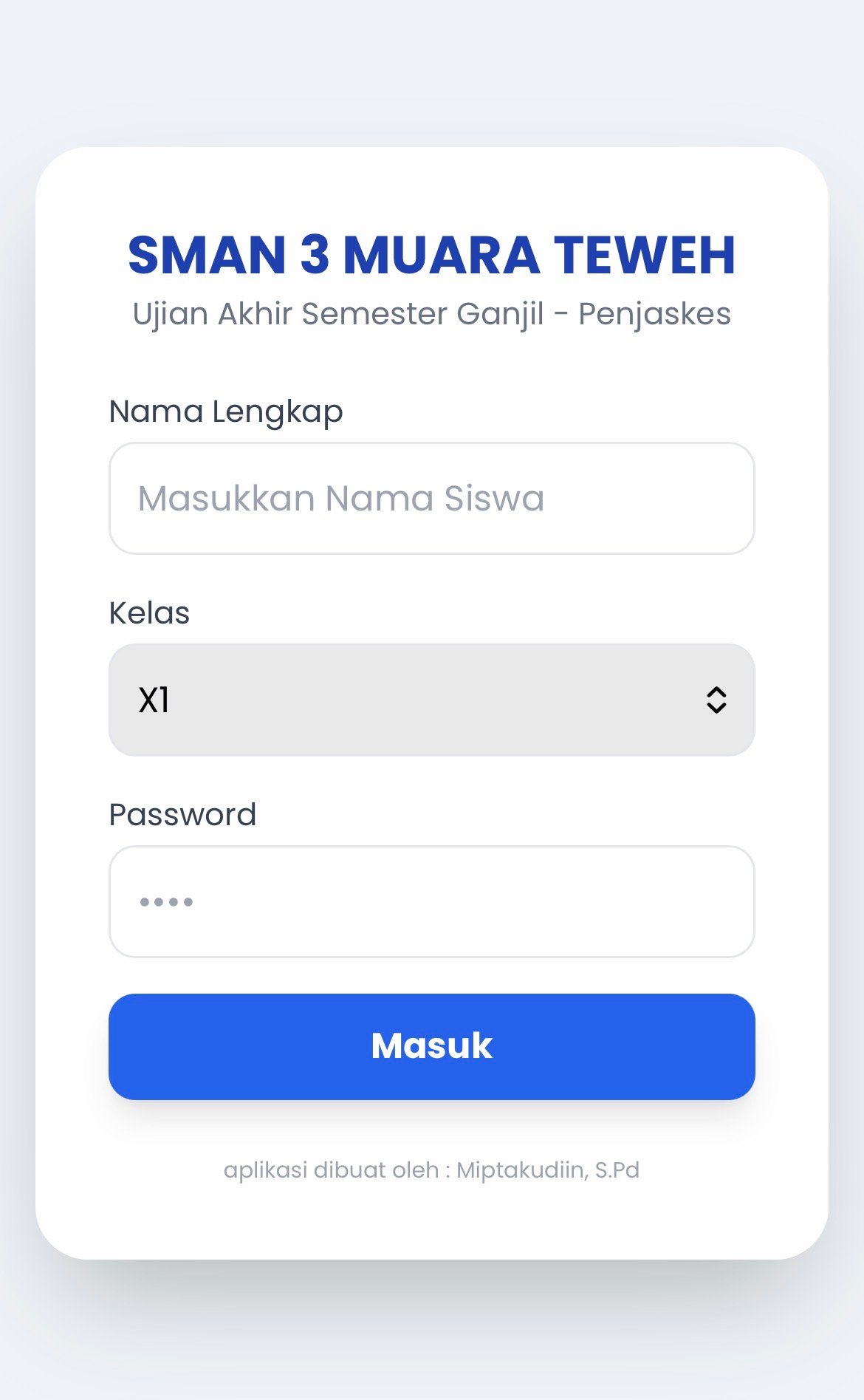This screenshot has width=864, height=1400.
Task: Click the password placeholder dots
Action: click(x=166, y=901)
